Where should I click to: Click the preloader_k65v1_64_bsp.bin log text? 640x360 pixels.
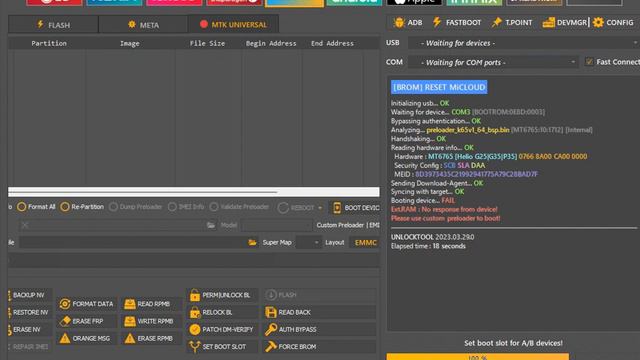pyautogui.click(x=468, y=130)
